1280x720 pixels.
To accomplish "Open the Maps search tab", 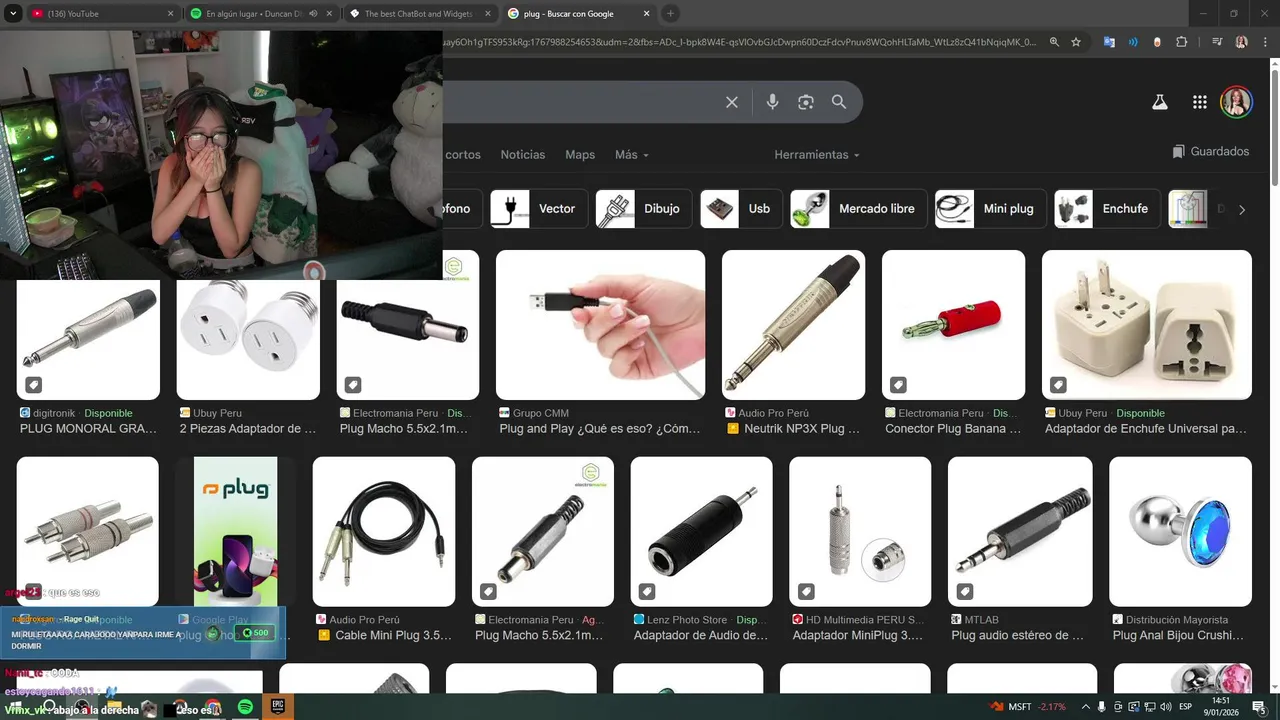I will [580, 155].
